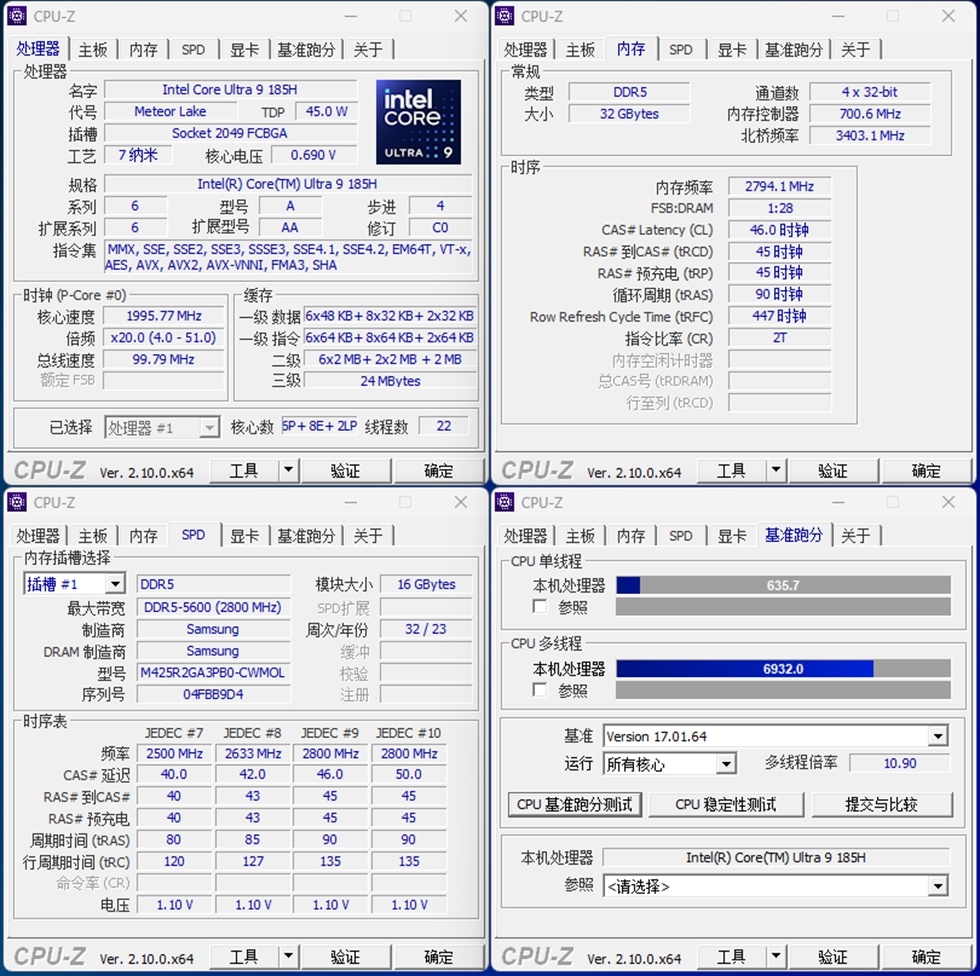Click 线程数 value 22
Image resolution: width=980 pixels, height=976 pixels.
444,426
